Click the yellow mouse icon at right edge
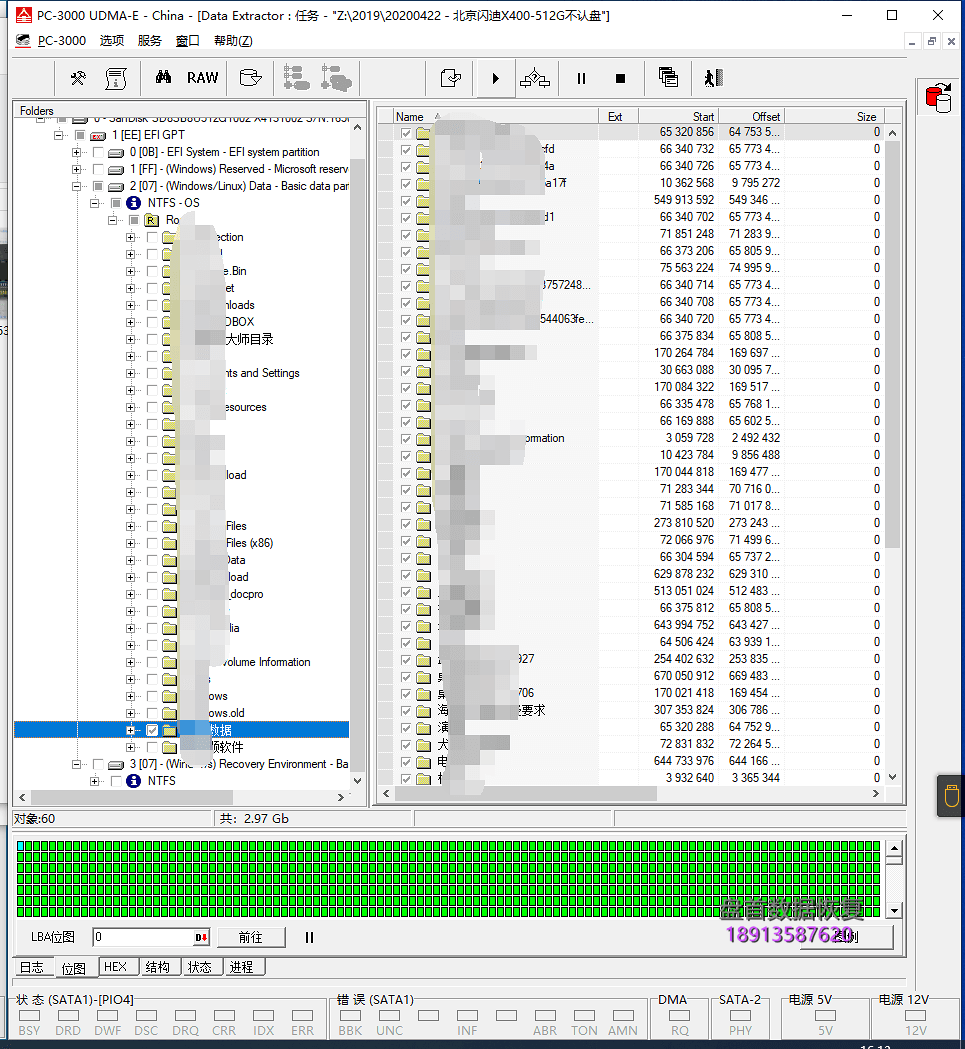965x1049 pixels. [x=951, y=795]
